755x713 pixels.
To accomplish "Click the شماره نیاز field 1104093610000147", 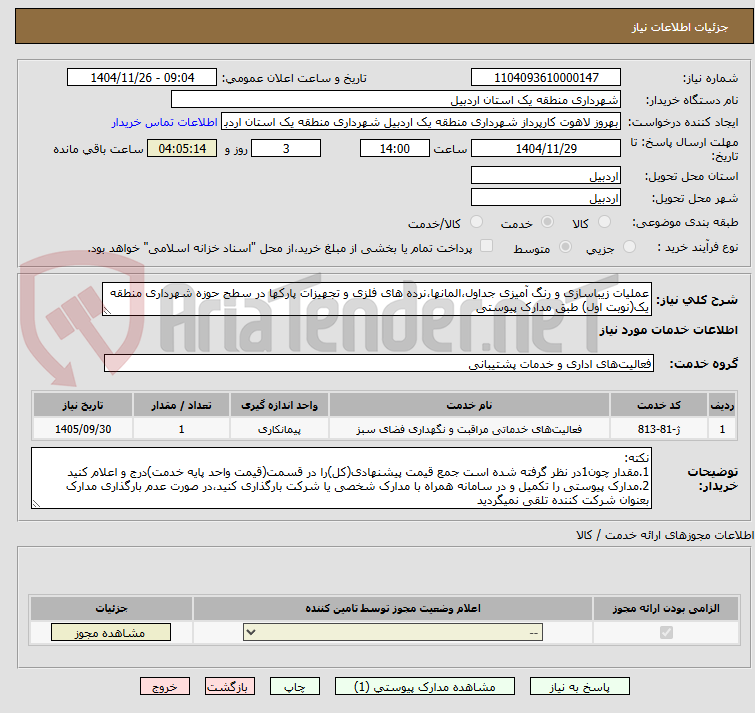I will pos(546,78).
